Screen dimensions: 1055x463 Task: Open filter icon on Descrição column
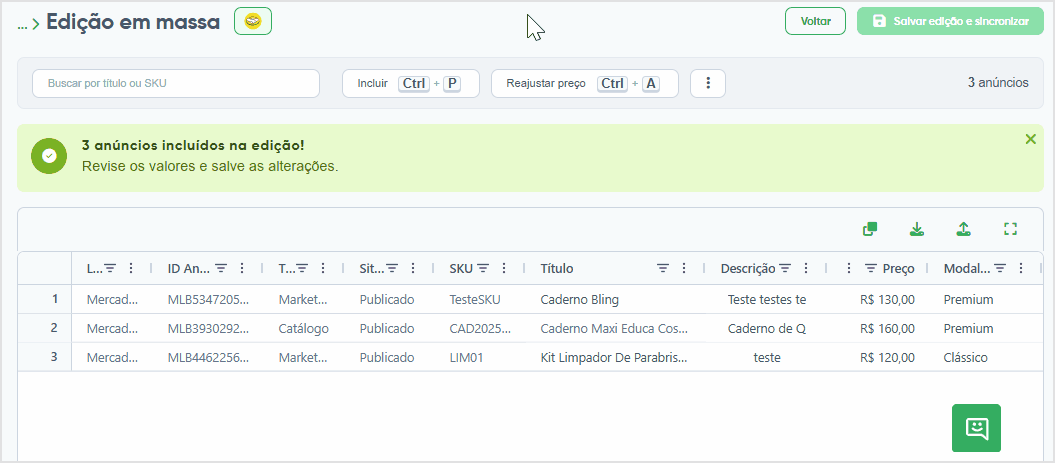785,268
